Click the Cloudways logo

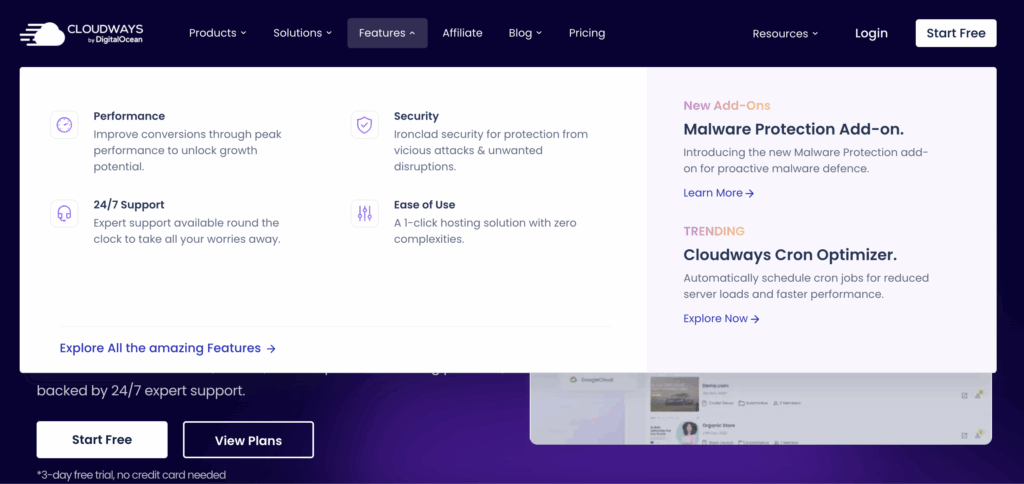coord(82,33)
